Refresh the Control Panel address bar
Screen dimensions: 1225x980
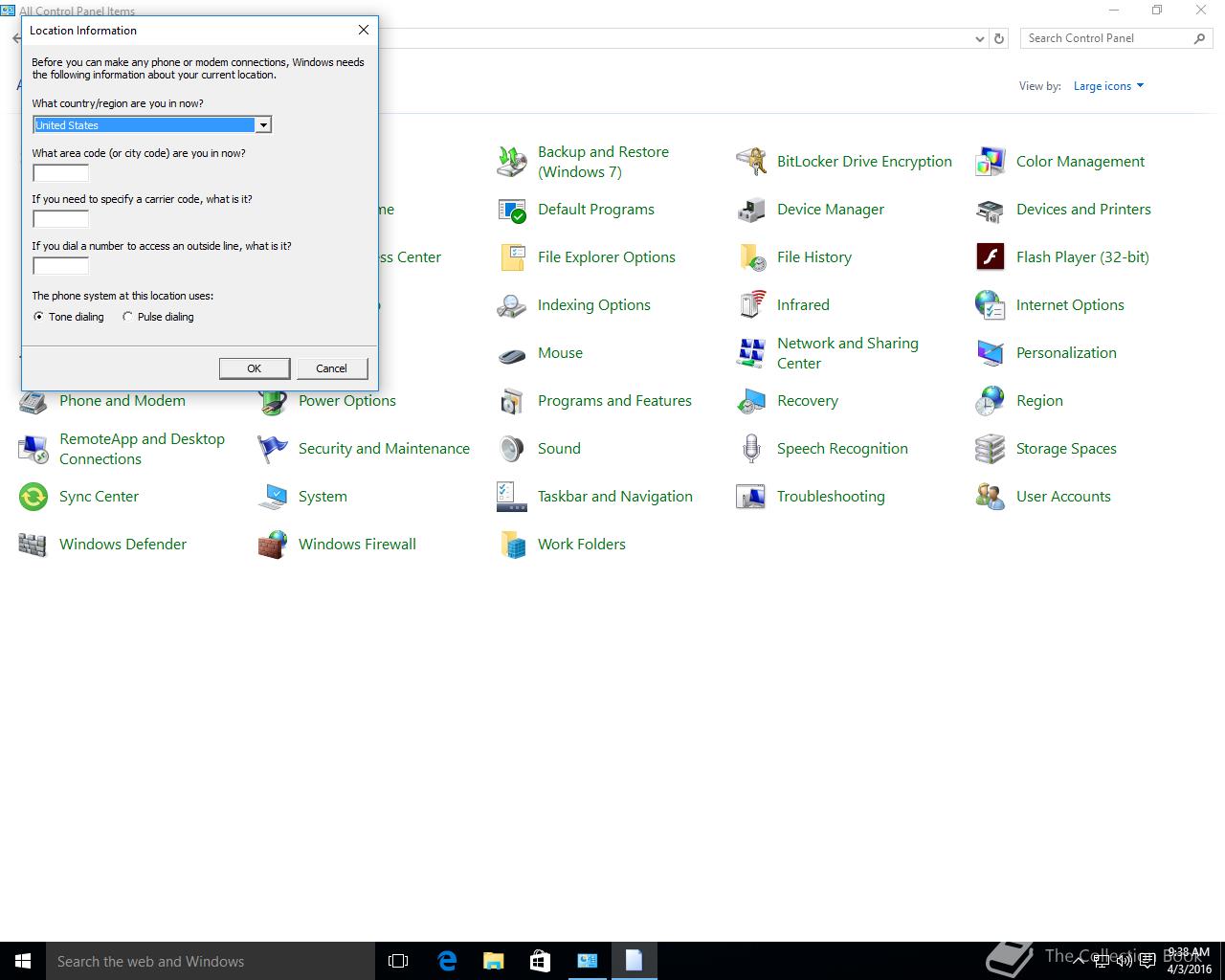click(999, 39)
